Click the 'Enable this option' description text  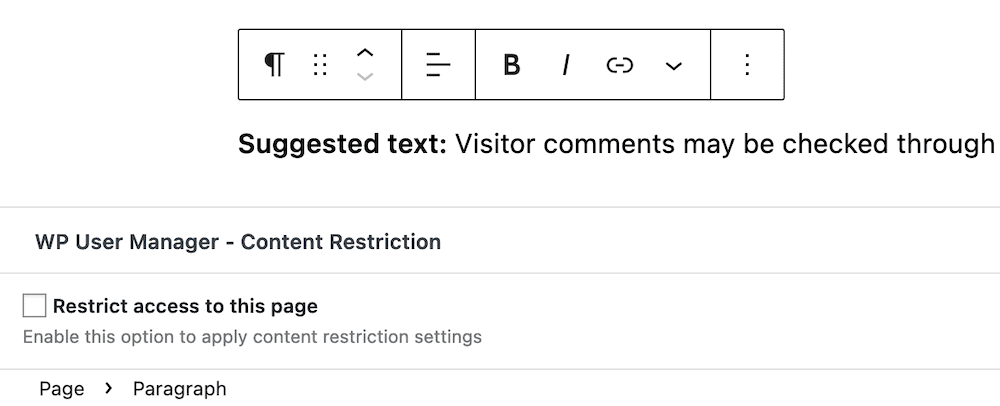pyautogui.click(x=253, y=337)
